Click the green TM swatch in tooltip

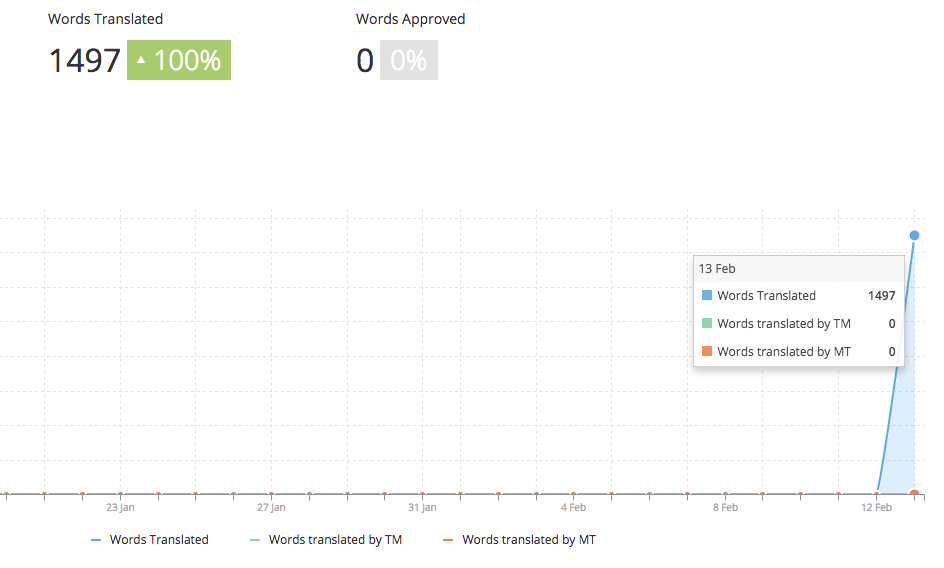pyautogui.click(x=707, y=323)
